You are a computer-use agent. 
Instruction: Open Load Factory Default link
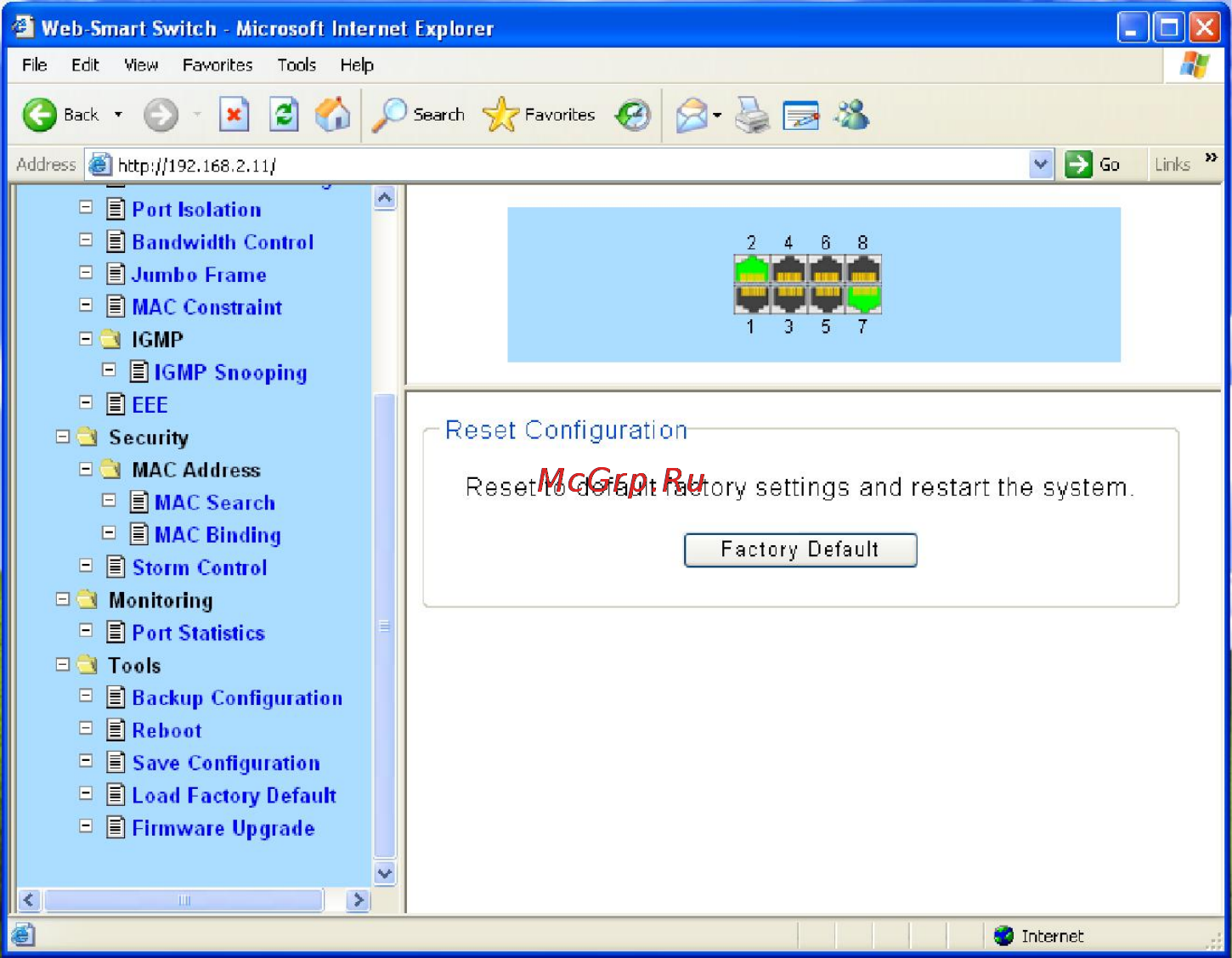click(x=235, y=796)
